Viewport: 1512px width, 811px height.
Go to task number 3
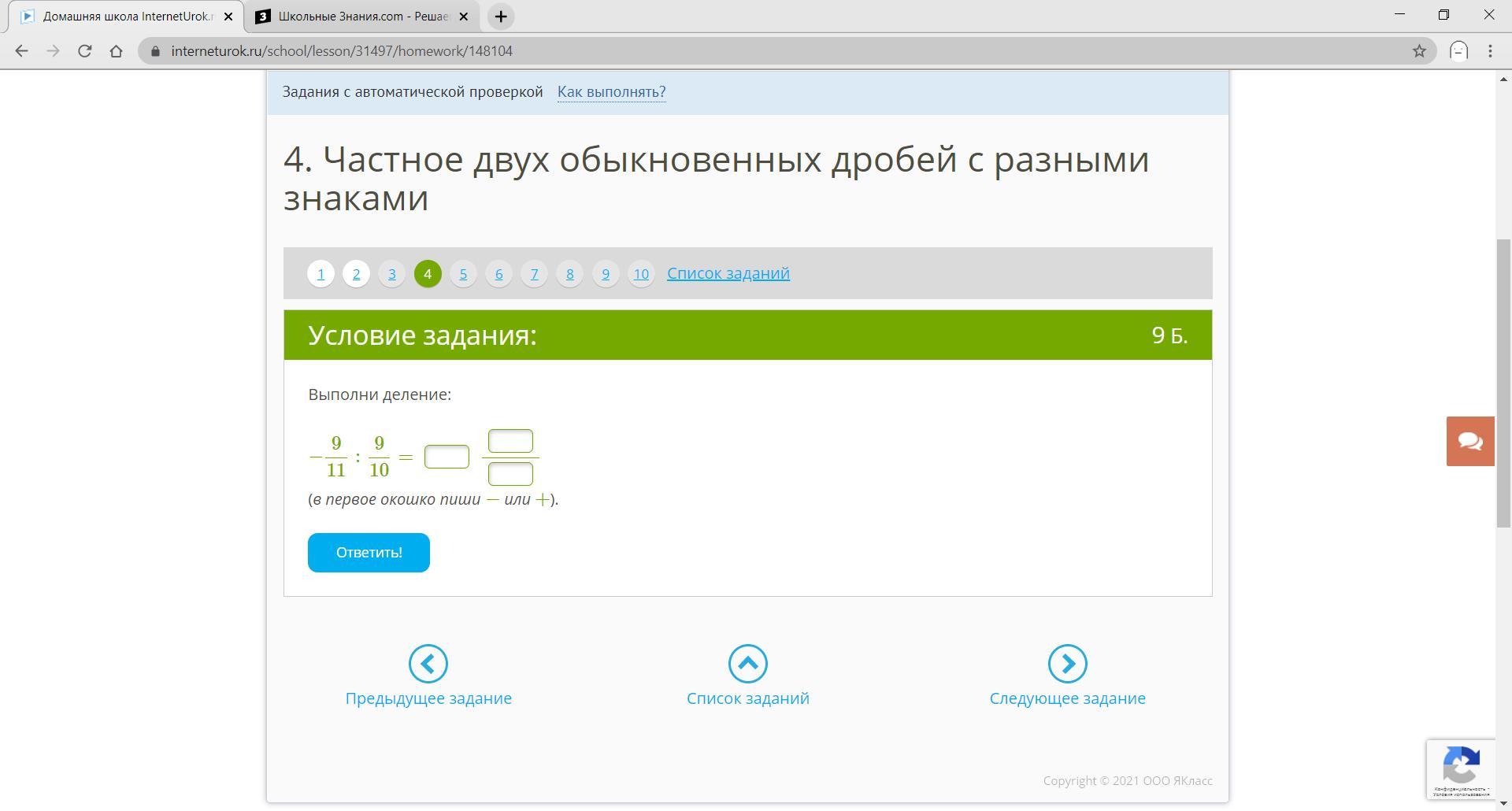pos(392,274)
